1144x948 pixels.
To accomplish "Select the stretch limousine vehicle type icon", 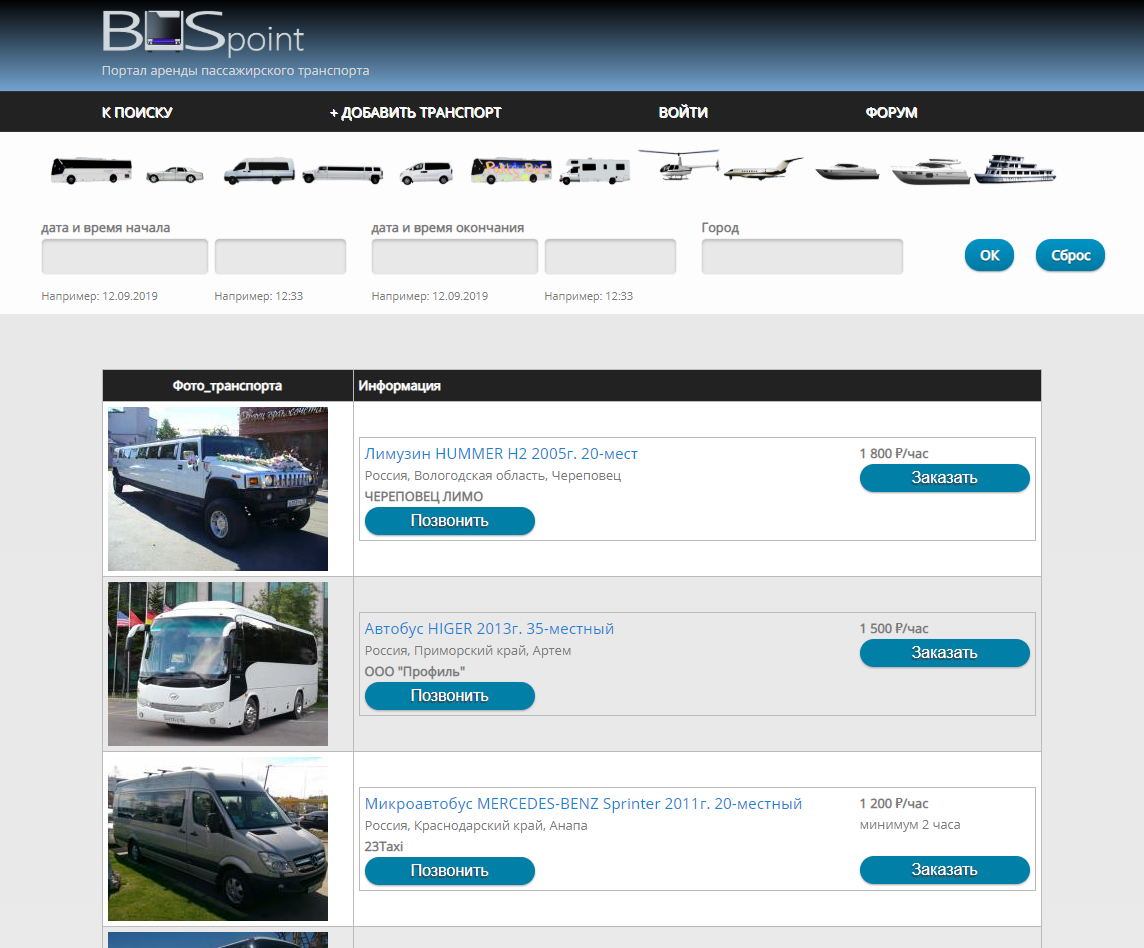I will tap(342, 174).
